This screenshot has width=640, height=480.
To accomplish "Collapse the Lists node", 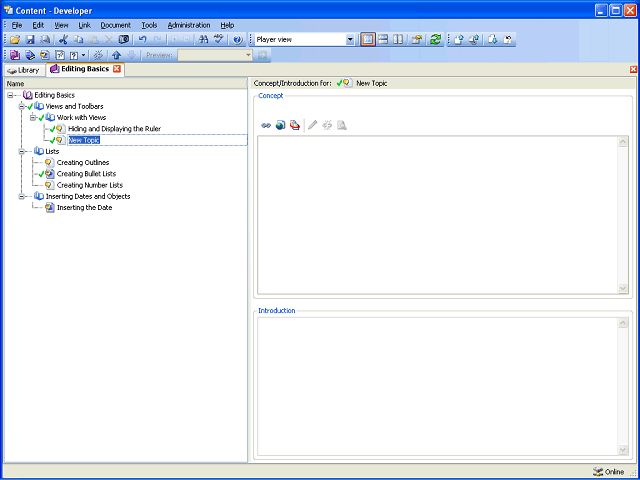I will tap(22, 151).
